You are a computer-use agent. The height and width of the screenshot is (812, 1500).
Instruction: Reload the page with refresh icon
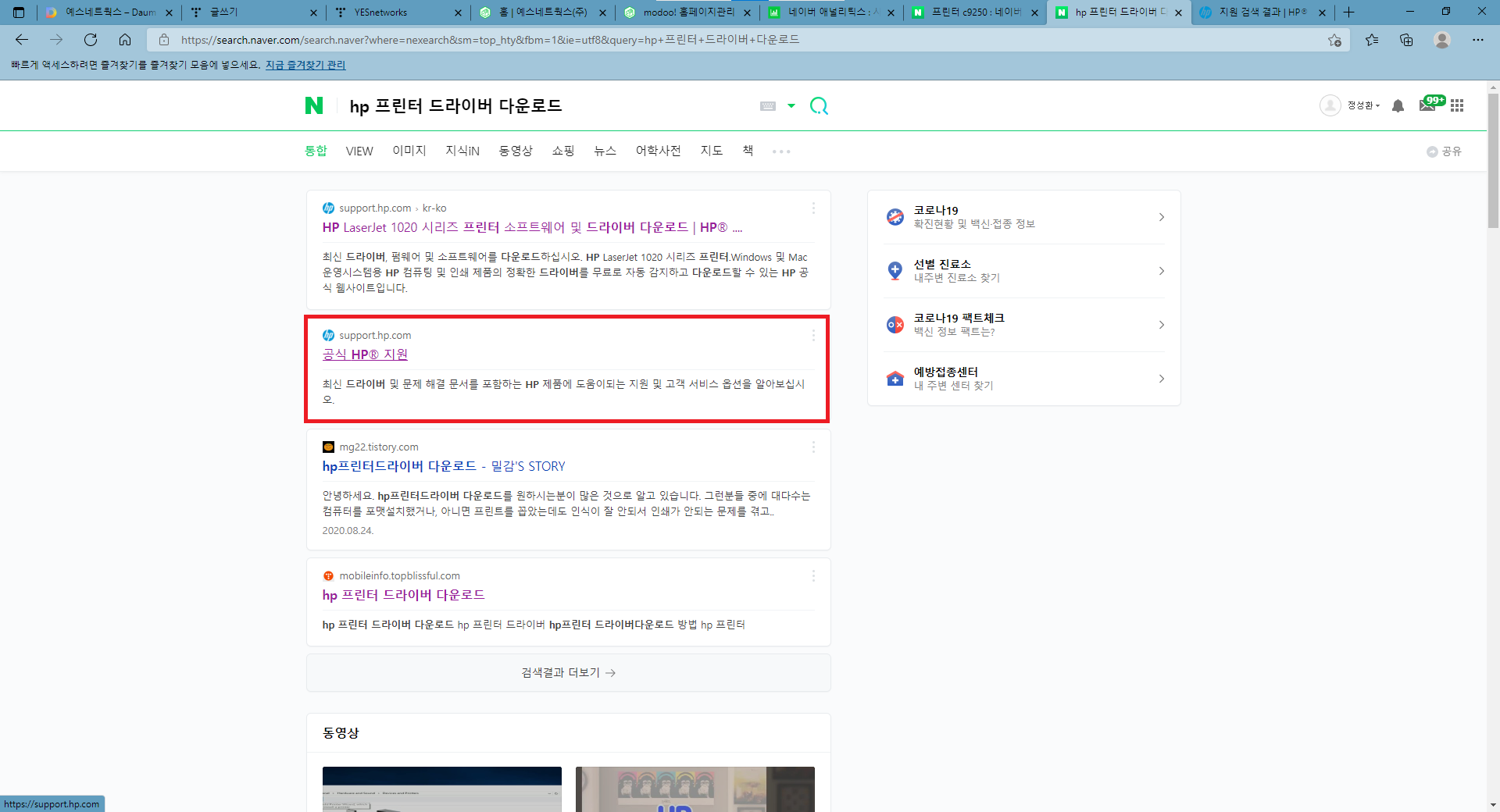pyautogui.click(x=91, y=40)
